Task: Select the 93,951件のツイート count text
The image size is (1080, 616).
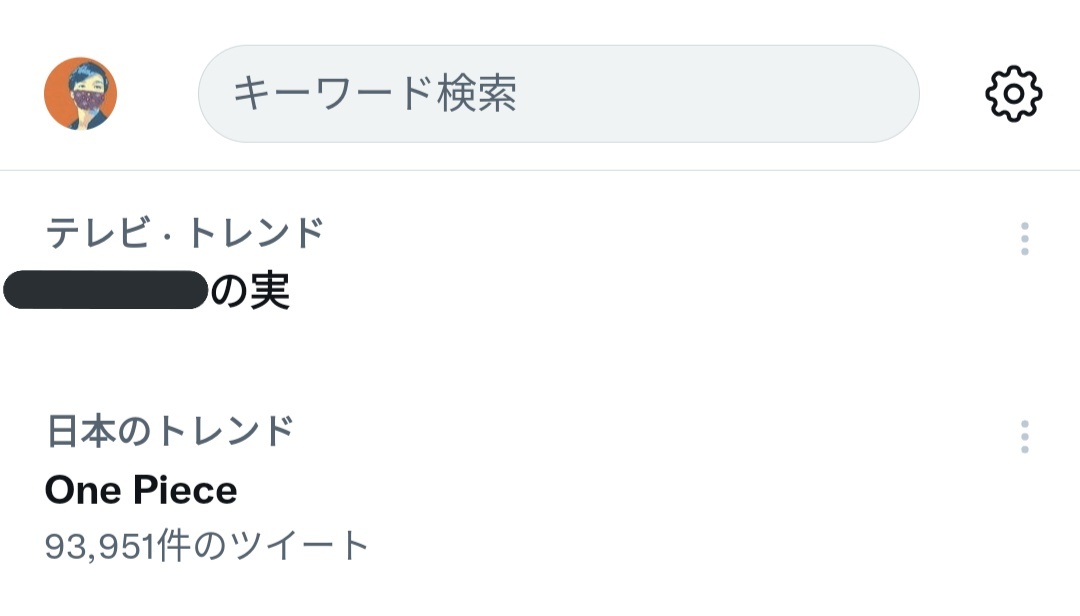Action: [207, 545]
